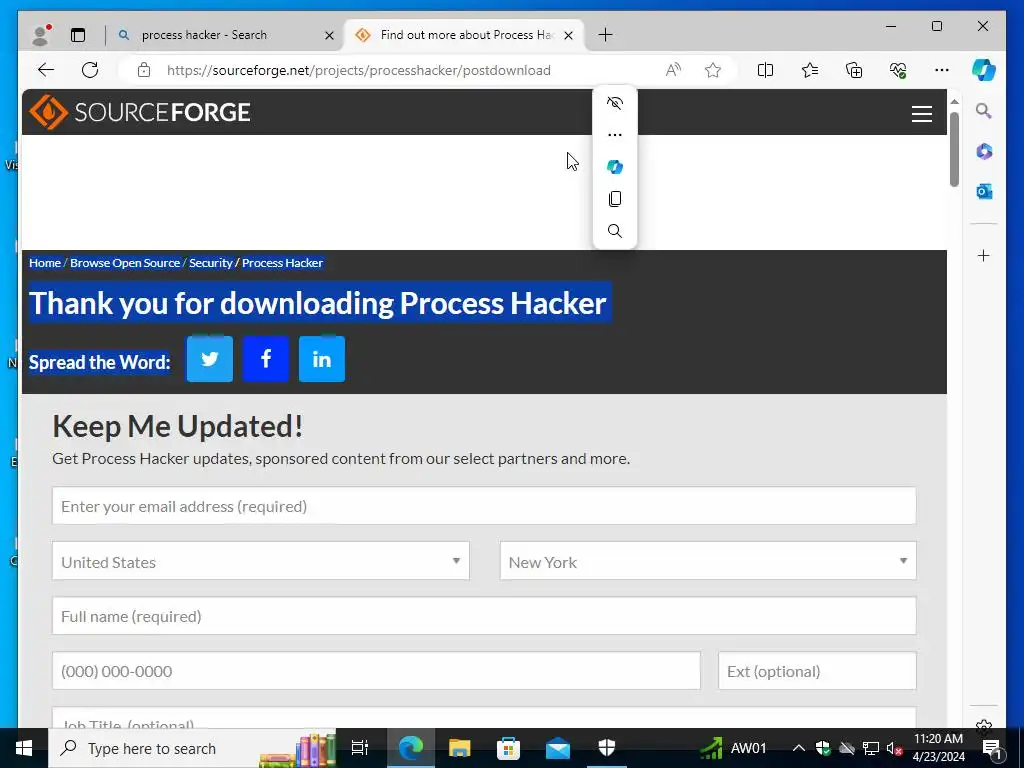Show hidden tray icons chevron
Viewport: 1024px width, 768px height.
(x=798, y=748)
